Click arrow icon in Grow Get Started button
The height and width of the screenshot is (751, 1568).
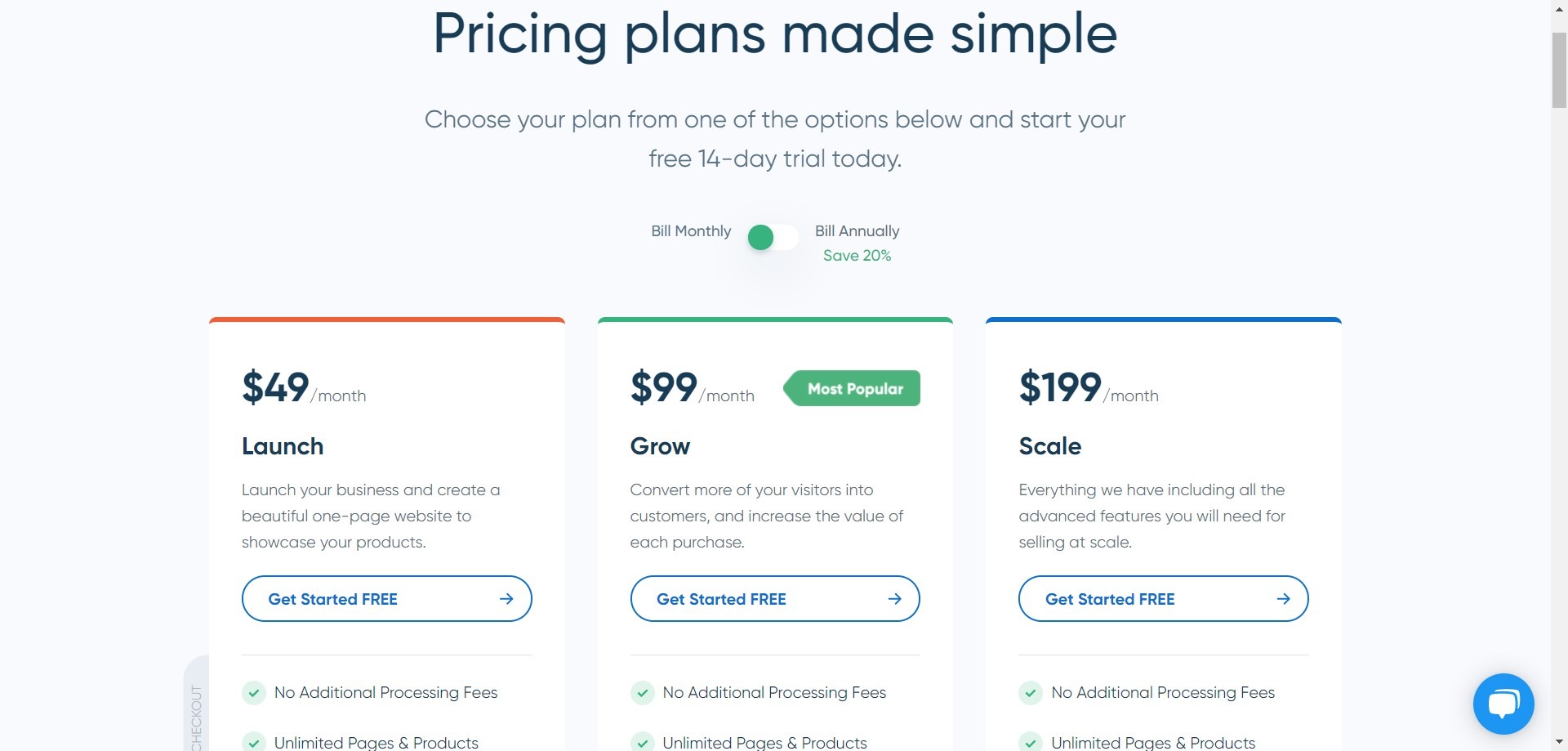[895, 599]
